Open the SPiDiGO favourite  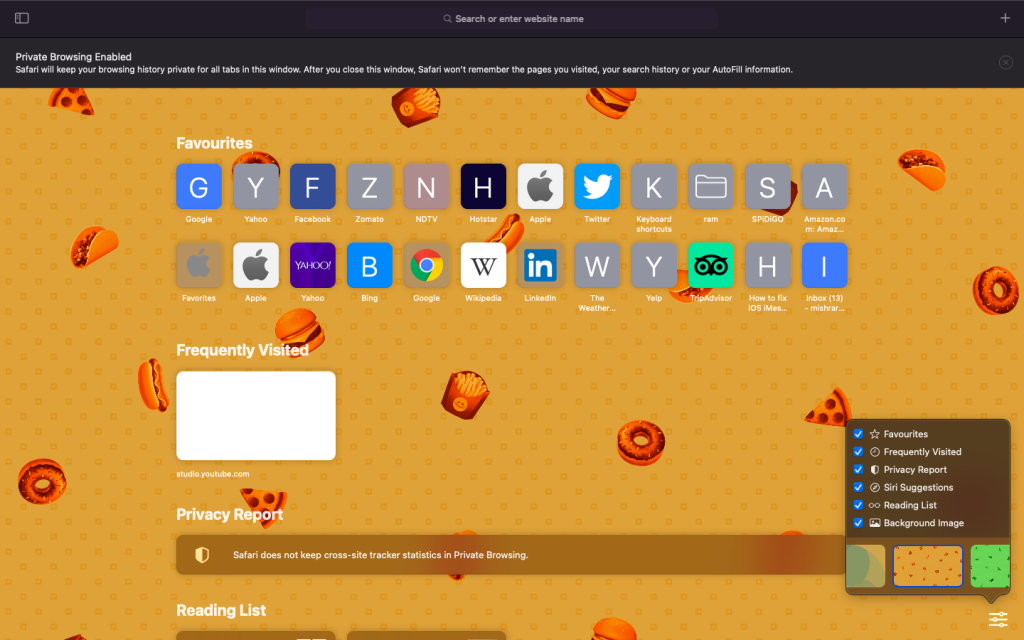[767, 187]
